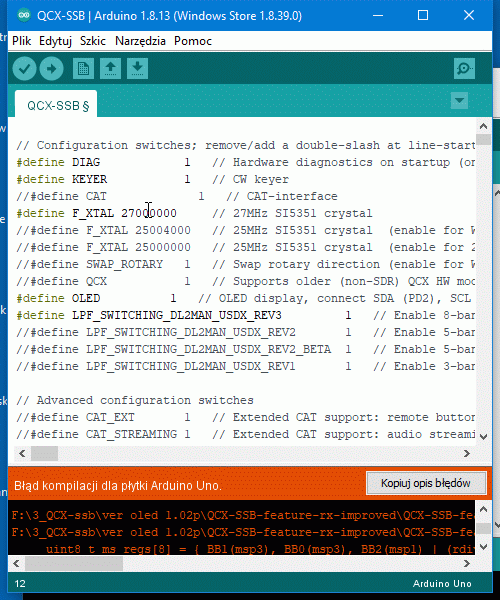Click the 'uint8_t ms_regs[8]' console line

pyautogui.click(x=260, y=549)
